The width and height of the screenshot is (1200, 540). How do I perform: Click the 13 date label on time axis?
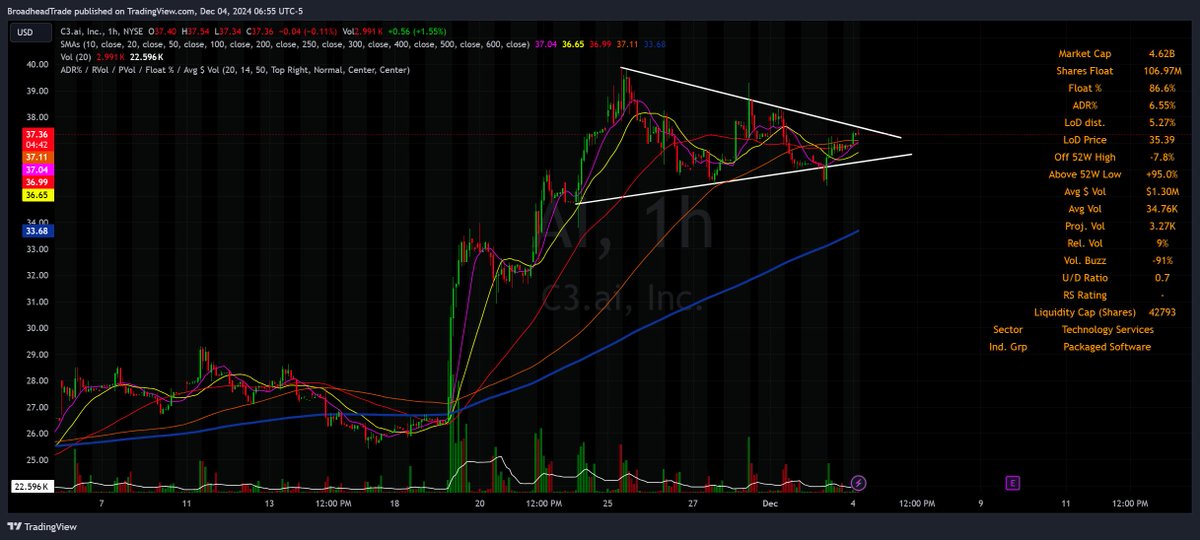(269, 505)
